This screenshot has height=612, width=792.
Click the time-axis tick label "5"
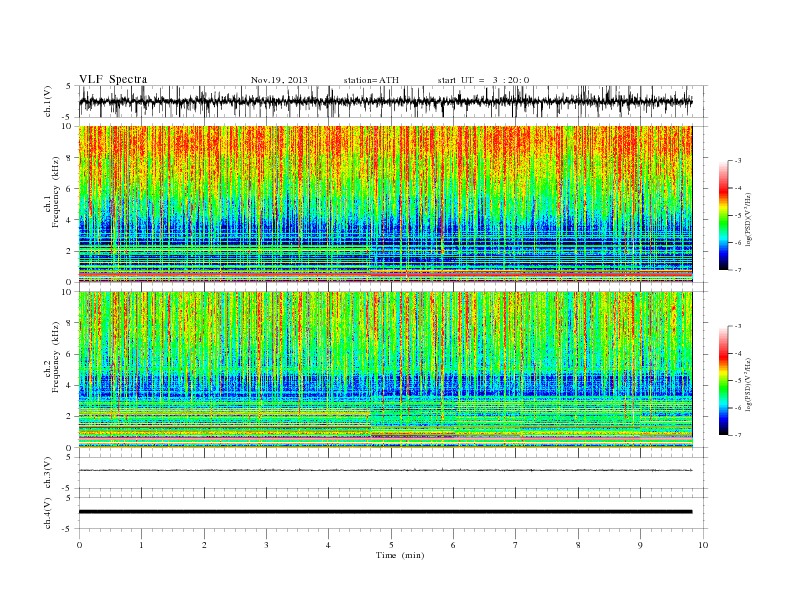(x=391, y=545)
